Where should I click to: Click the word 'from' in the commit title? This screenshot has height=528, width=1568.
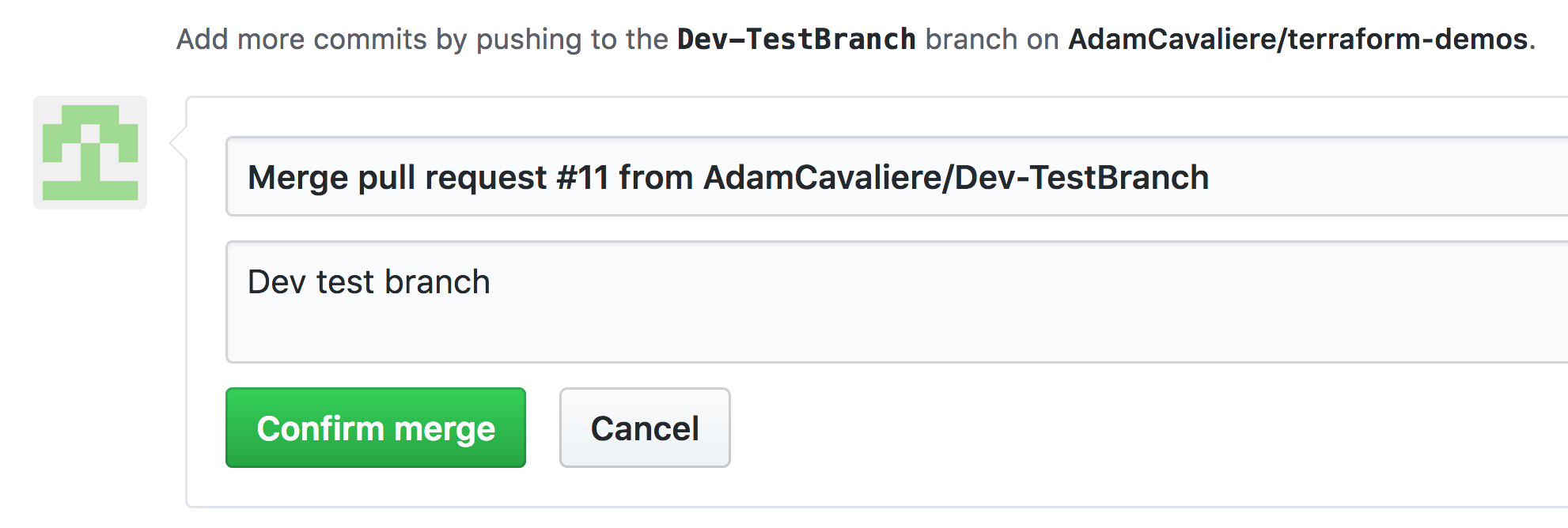(x=656, y=178)
